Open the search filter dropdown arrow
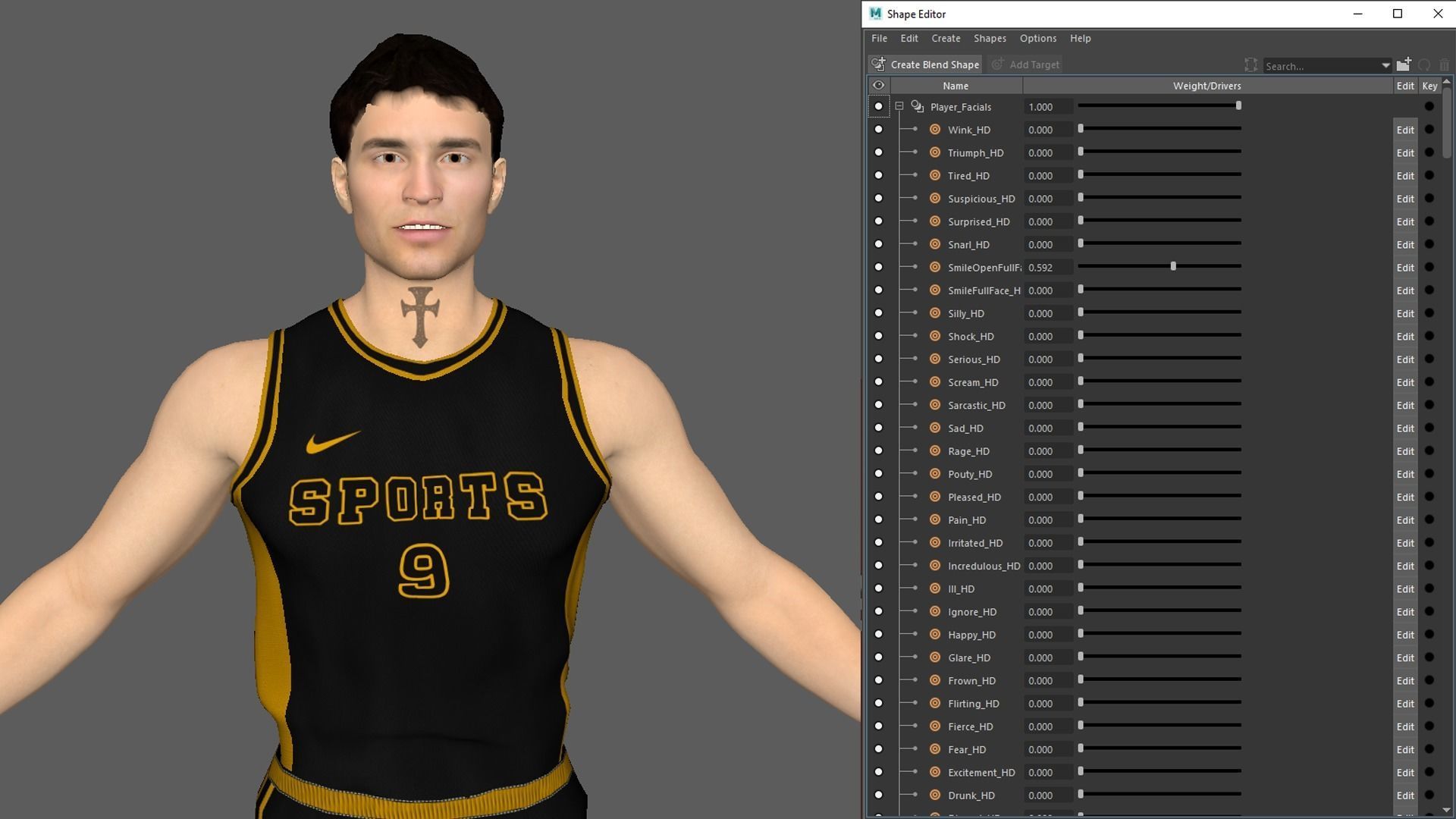 coord(1385,66)
